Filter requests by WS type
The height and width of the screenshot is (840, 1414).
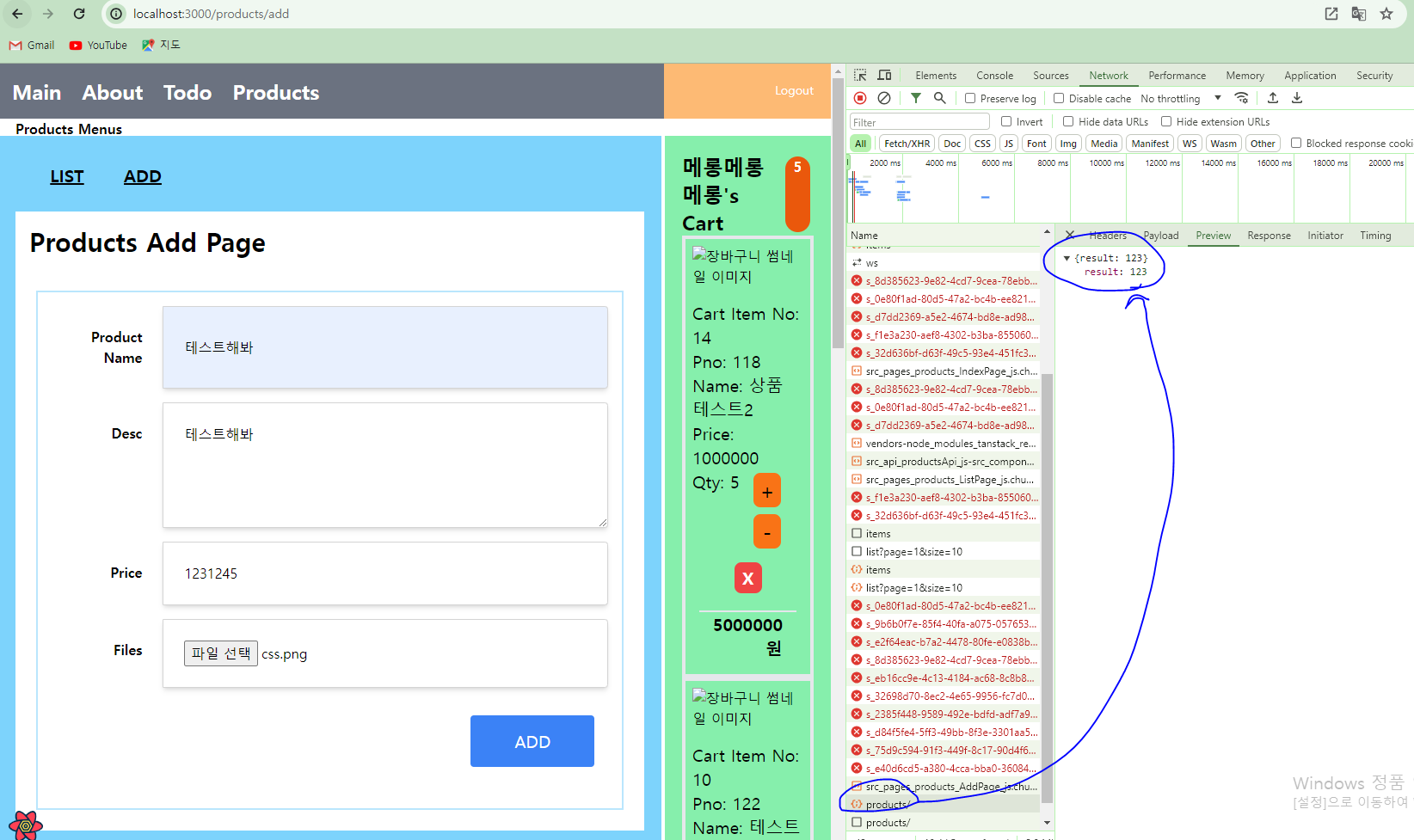(x=1190, y=144)
